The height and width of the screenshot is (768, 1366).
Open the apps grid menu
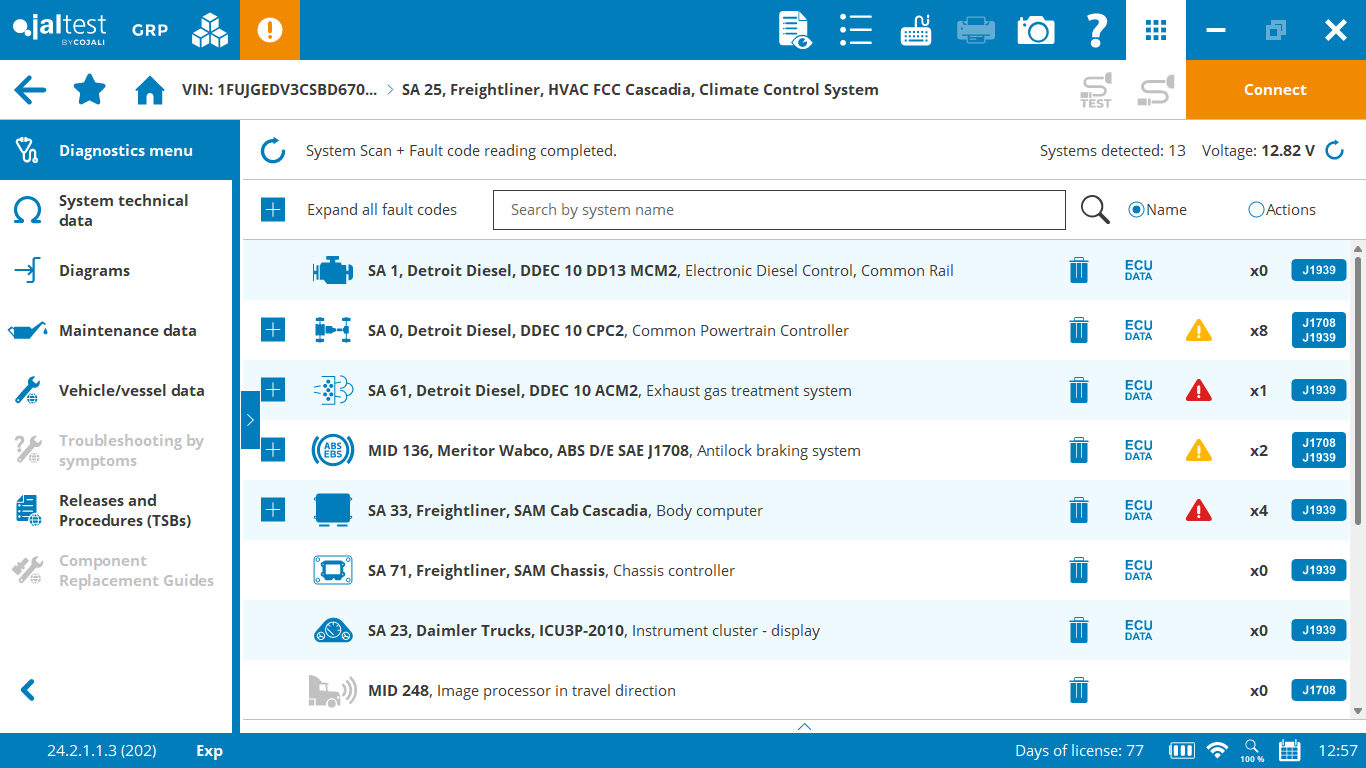tap(1156, 30)
